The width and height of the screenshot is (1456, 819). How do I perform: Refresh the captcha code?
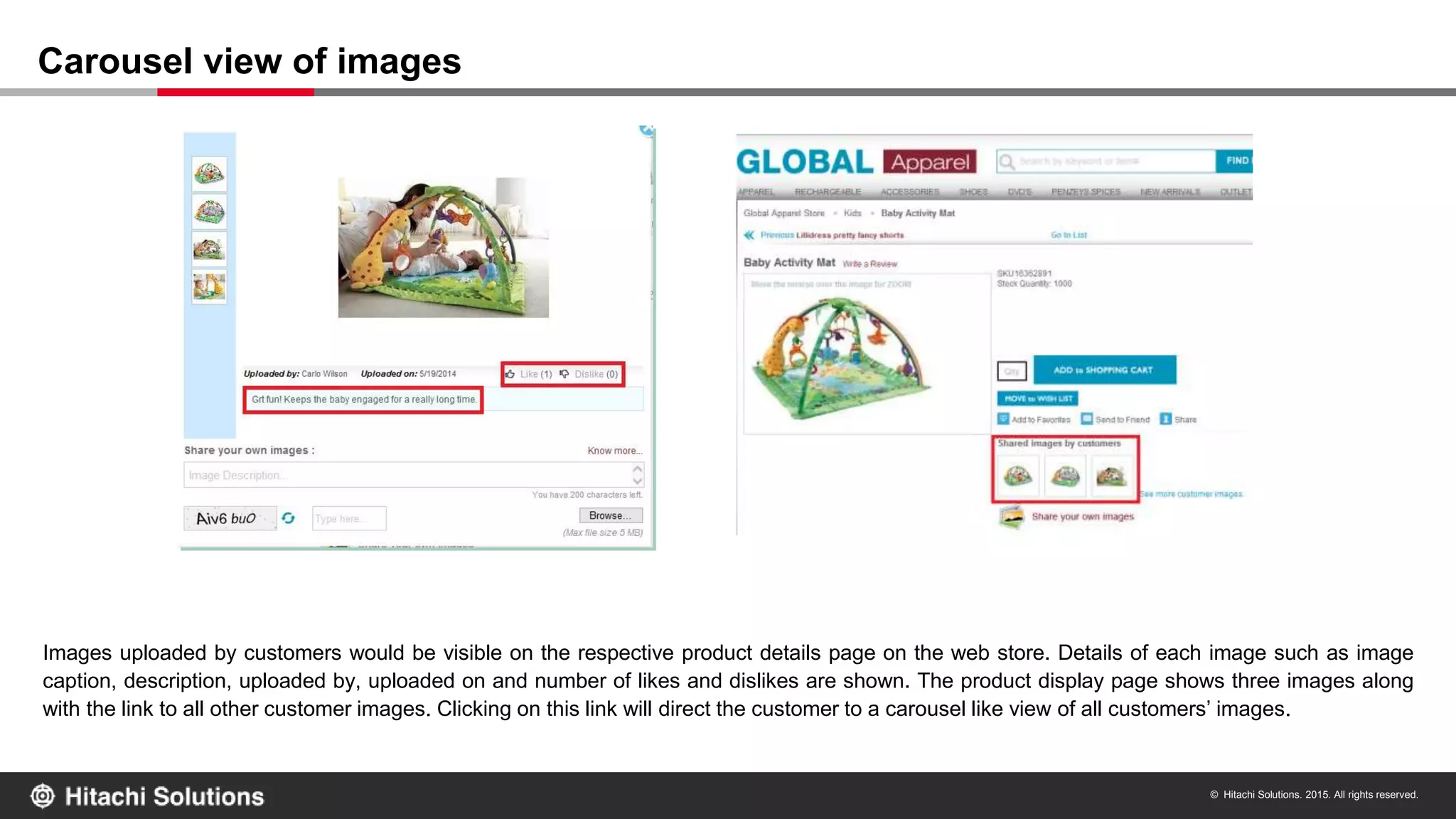288,518
